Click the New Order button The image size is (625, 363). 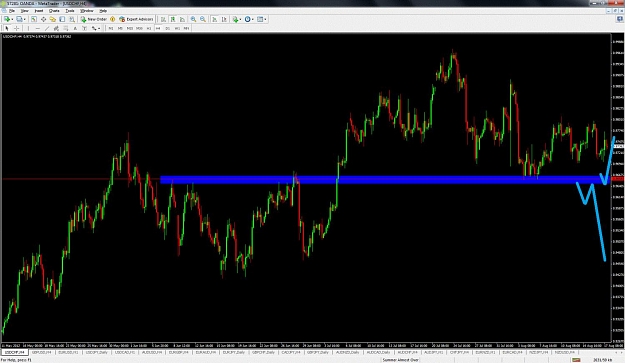pos(94,19)
